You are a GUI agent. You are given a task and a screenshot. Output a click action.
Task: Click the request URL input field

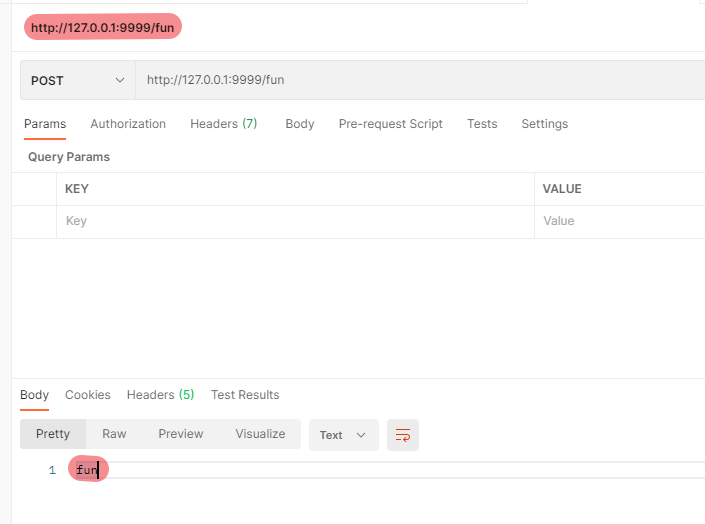point(420,81)
